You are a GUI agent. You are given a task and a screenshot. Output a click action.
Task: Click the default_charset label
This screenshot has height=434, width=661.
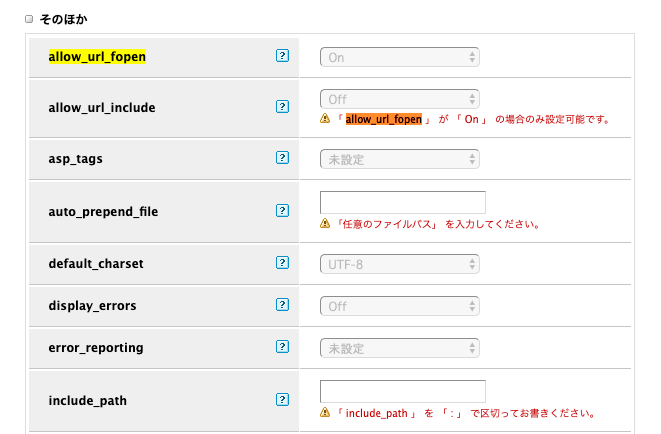tap(96, 264)
